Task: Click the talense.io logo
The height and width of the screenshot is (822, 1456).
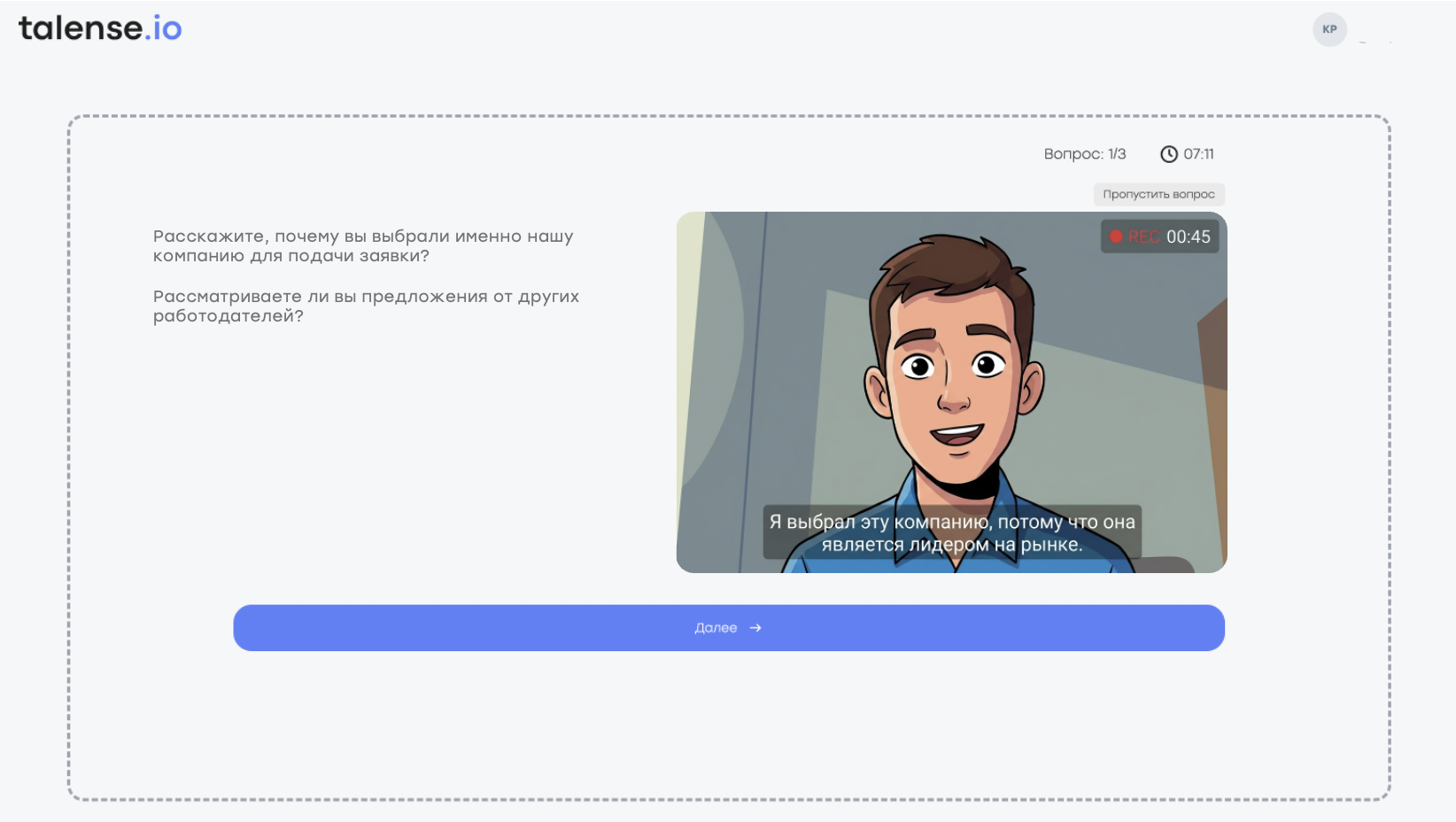Action: point(99,28)
